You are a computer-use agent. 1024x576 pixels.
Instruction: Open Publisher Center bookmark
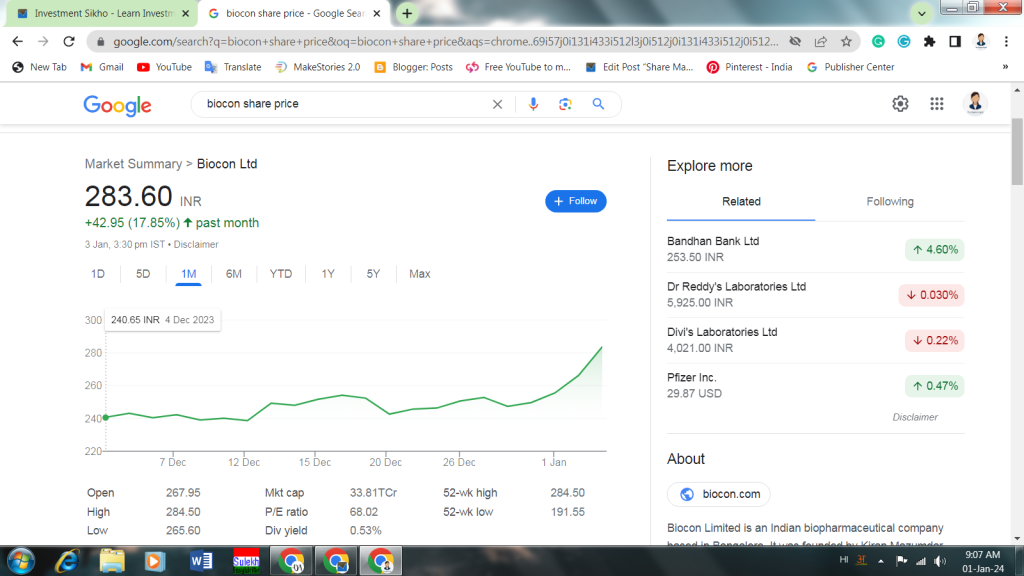pyautogui.click(x=851, y=67)
